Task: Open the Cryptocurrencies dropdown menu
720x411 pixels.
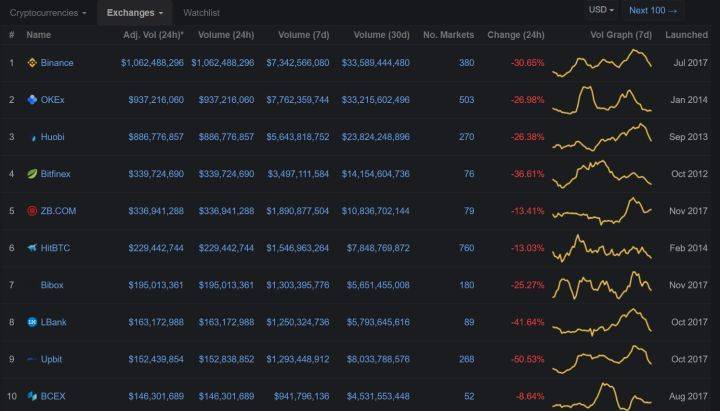Action: [48, 13]
